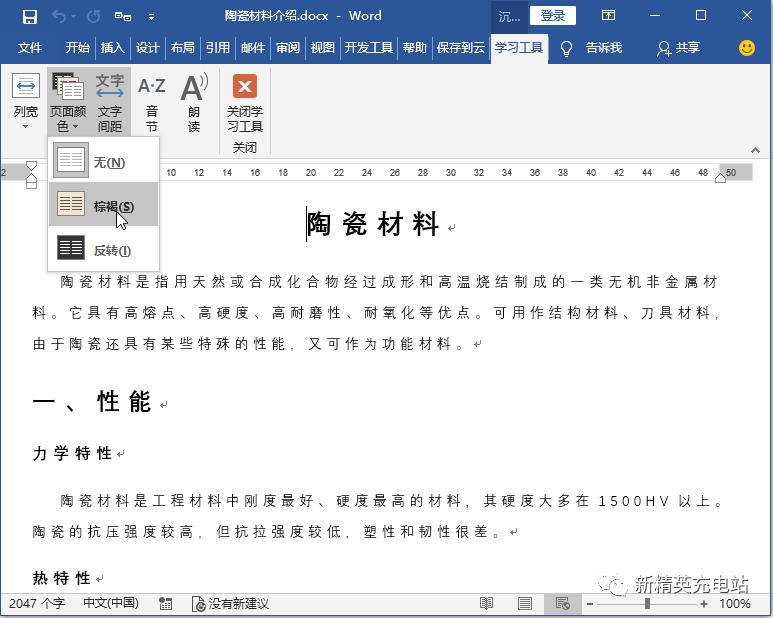Open the Customize Quick Access Toolbar dropdown
This screenshot has width=773, height=618.
[151, 17]
